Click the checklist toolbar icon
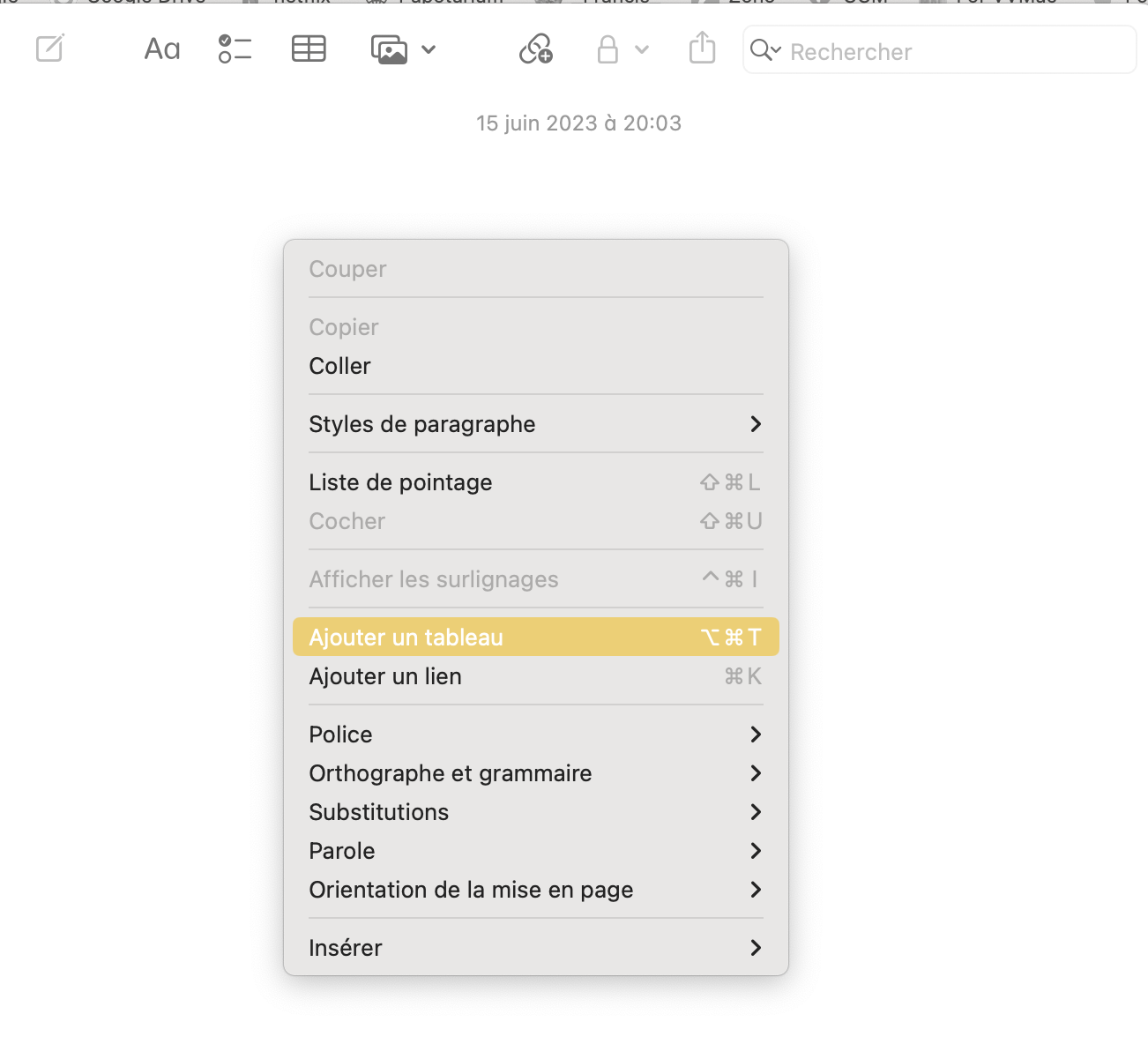 click(x=235, y=49)
